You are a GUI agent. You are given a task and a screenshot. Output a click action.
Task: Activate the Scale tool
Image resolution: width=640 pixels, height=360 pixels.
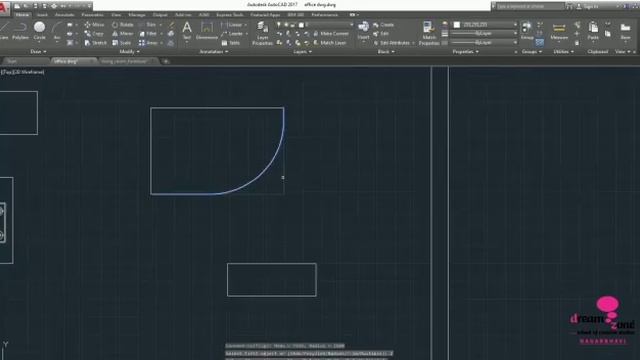[122, 43]
